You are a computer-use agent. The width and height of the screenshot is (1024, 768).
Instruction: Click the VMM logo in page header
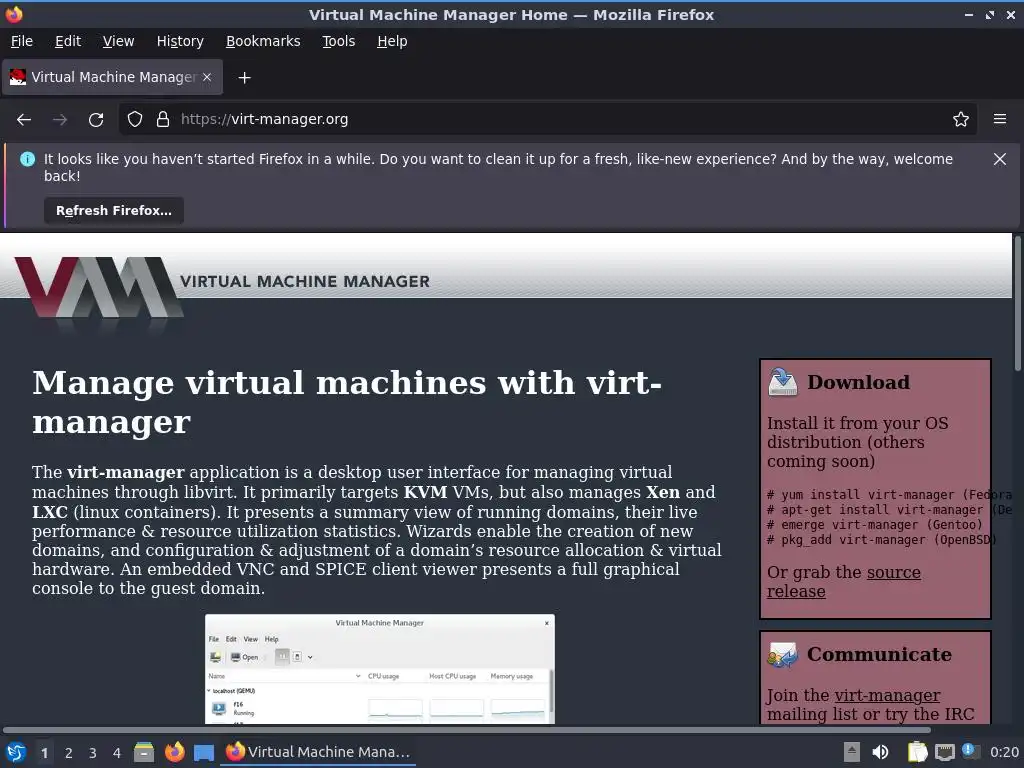pyautogui.click(x=98, y=287)
